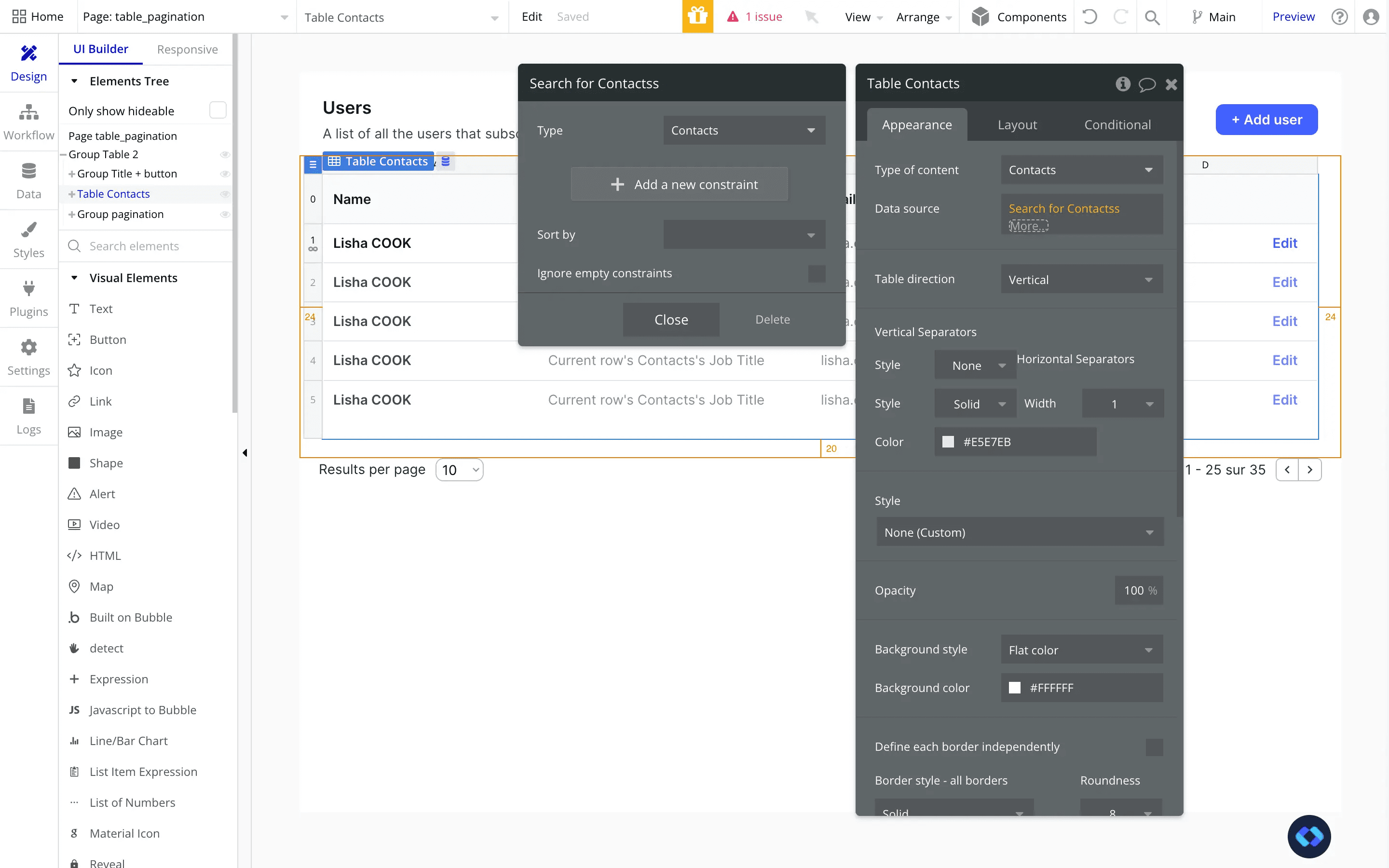Show element info in Table Contacts panel
1389x868 pixels.
point(1123,84)
